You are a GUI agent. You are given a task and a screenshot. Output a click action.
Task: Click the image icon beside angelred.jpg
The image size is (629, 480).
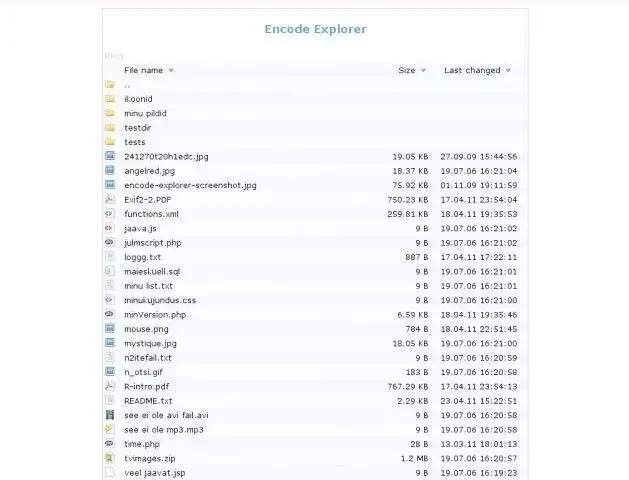(110, 170)
